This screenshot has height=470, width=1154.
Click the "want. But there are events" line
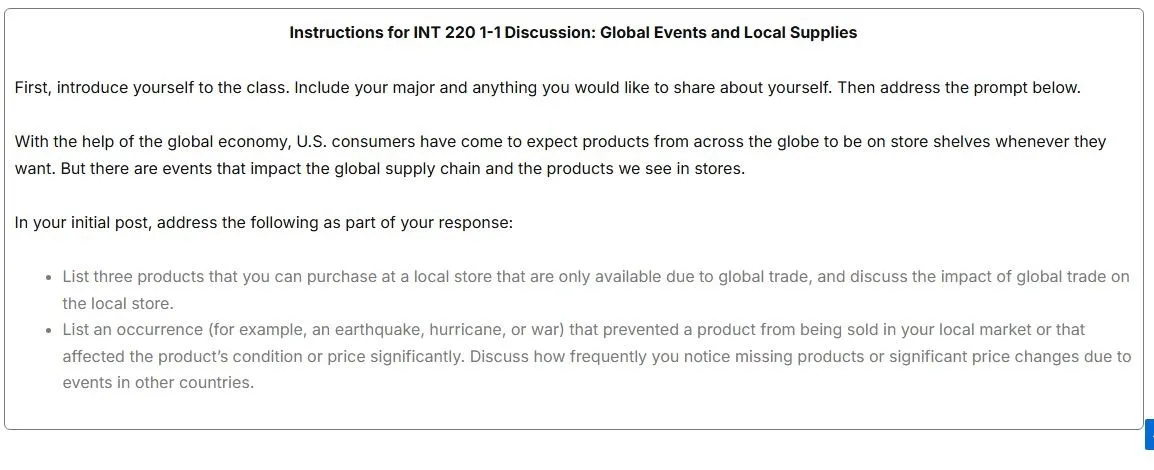point(380,168)
